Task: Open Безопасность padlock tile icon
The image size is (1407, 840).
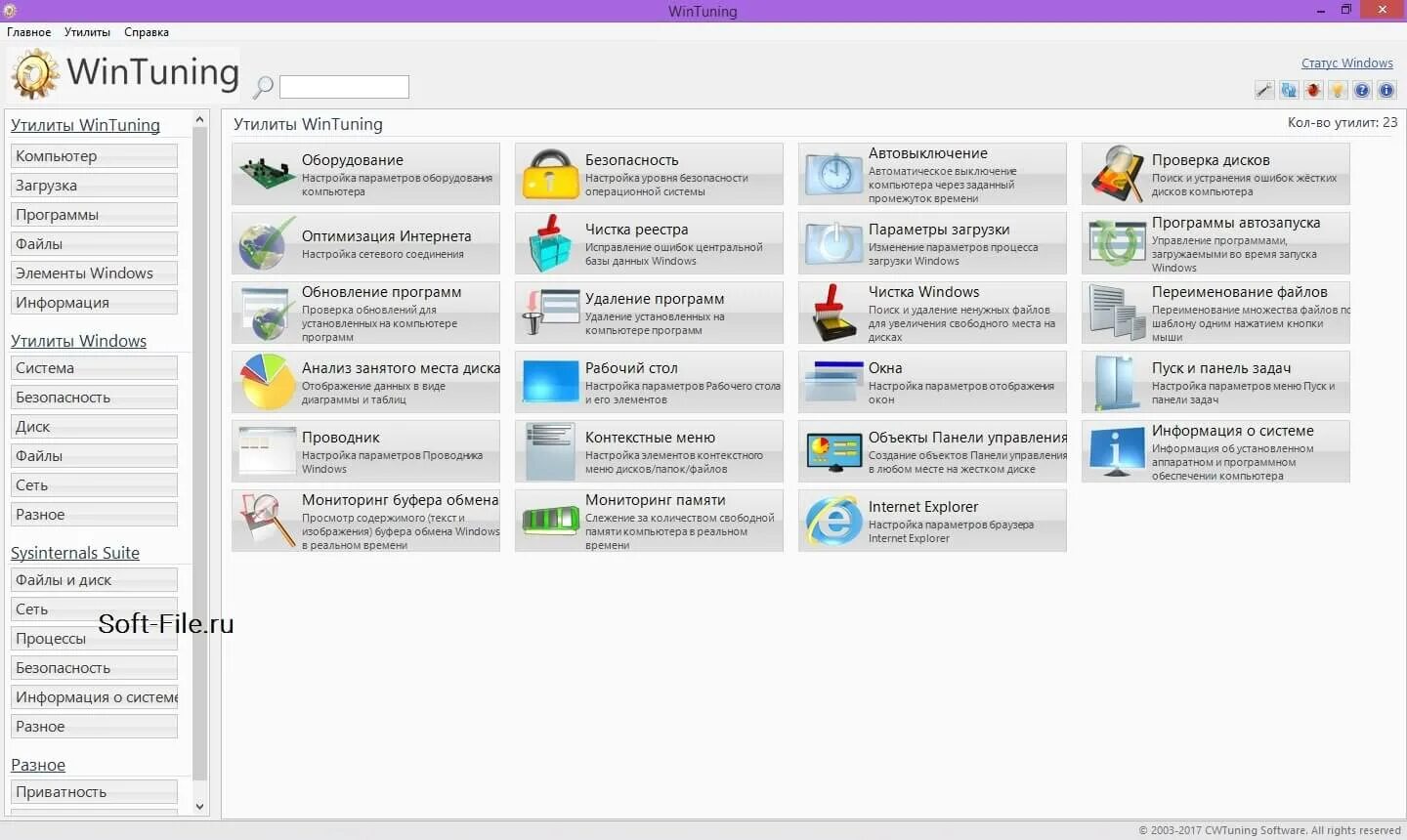Action: pos(550,174)
